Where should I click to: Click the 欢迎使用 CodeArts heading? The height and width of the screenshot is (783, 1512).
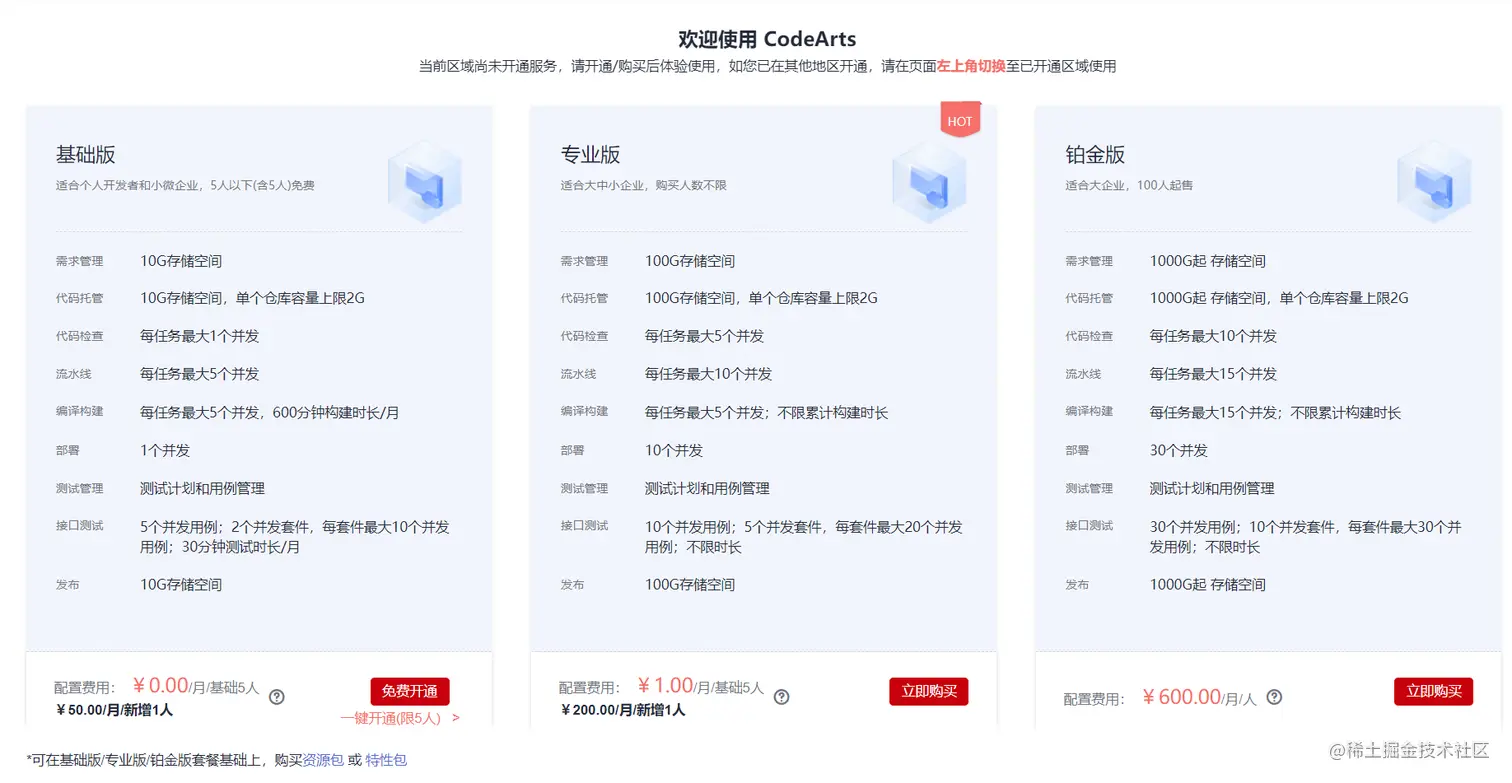[767, 39]
